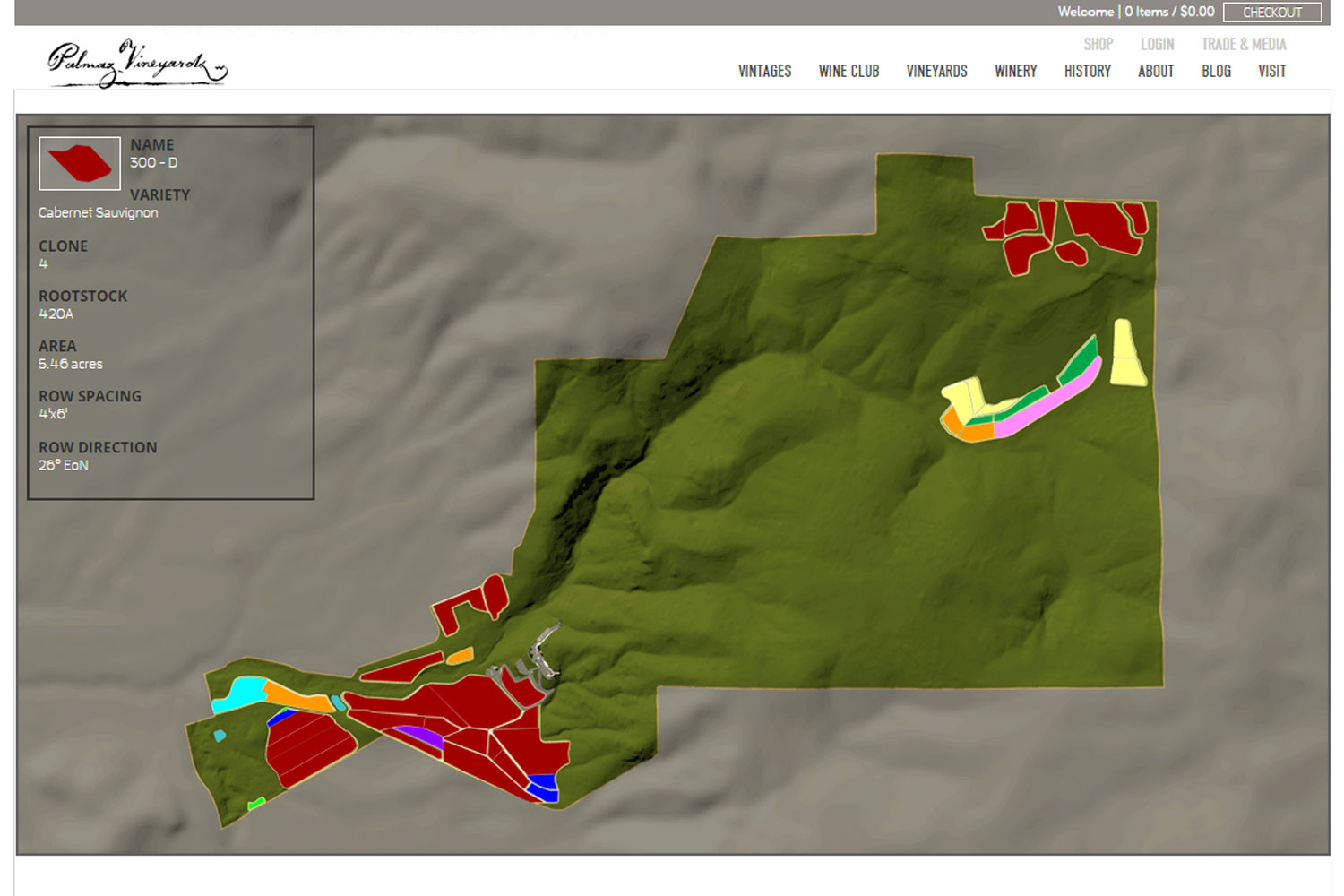Click the LOGIN link
Image resolution: width=1344 pixels, height=896 pixels.
coord(1157,44)
